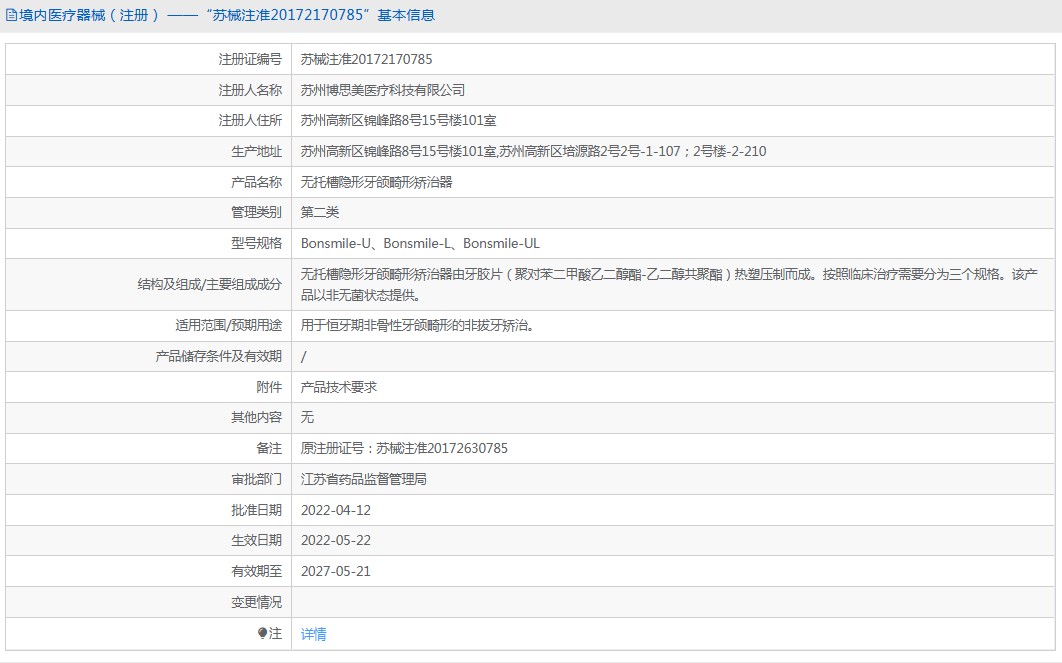Click the 注册人住所 address value

pyautogui.click(x=398, y=121)
